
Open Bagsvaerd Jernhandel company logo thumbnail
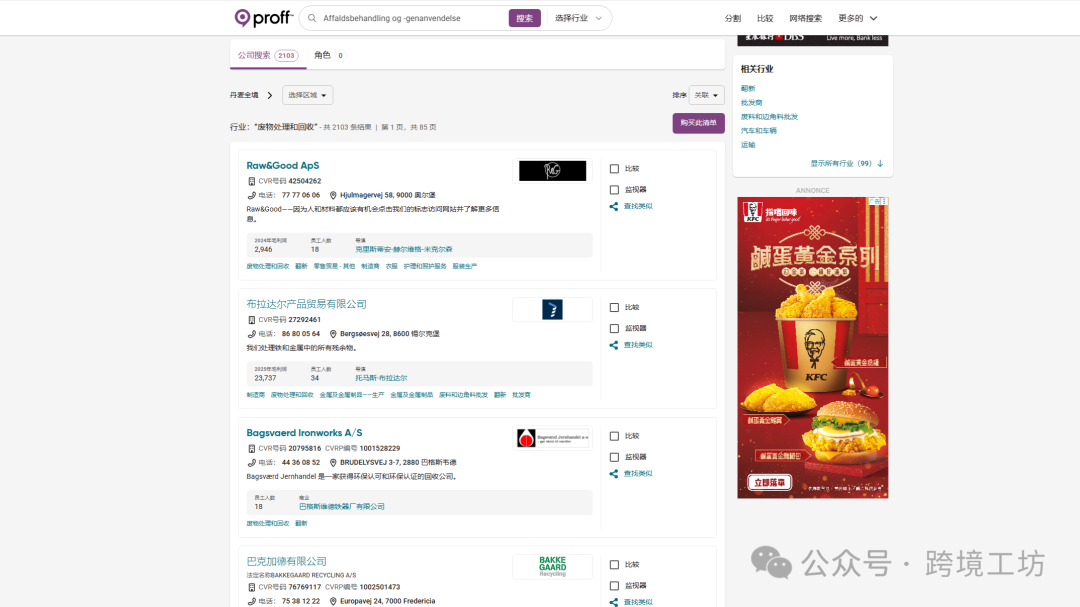tap(552, 438)
